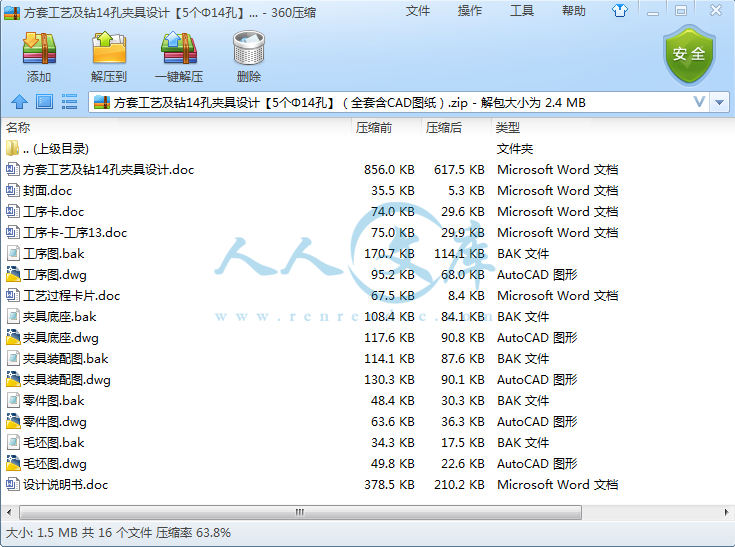Click the 一键解压 one-click extract icon
This screenshot has width=735, height=547.
179,48
